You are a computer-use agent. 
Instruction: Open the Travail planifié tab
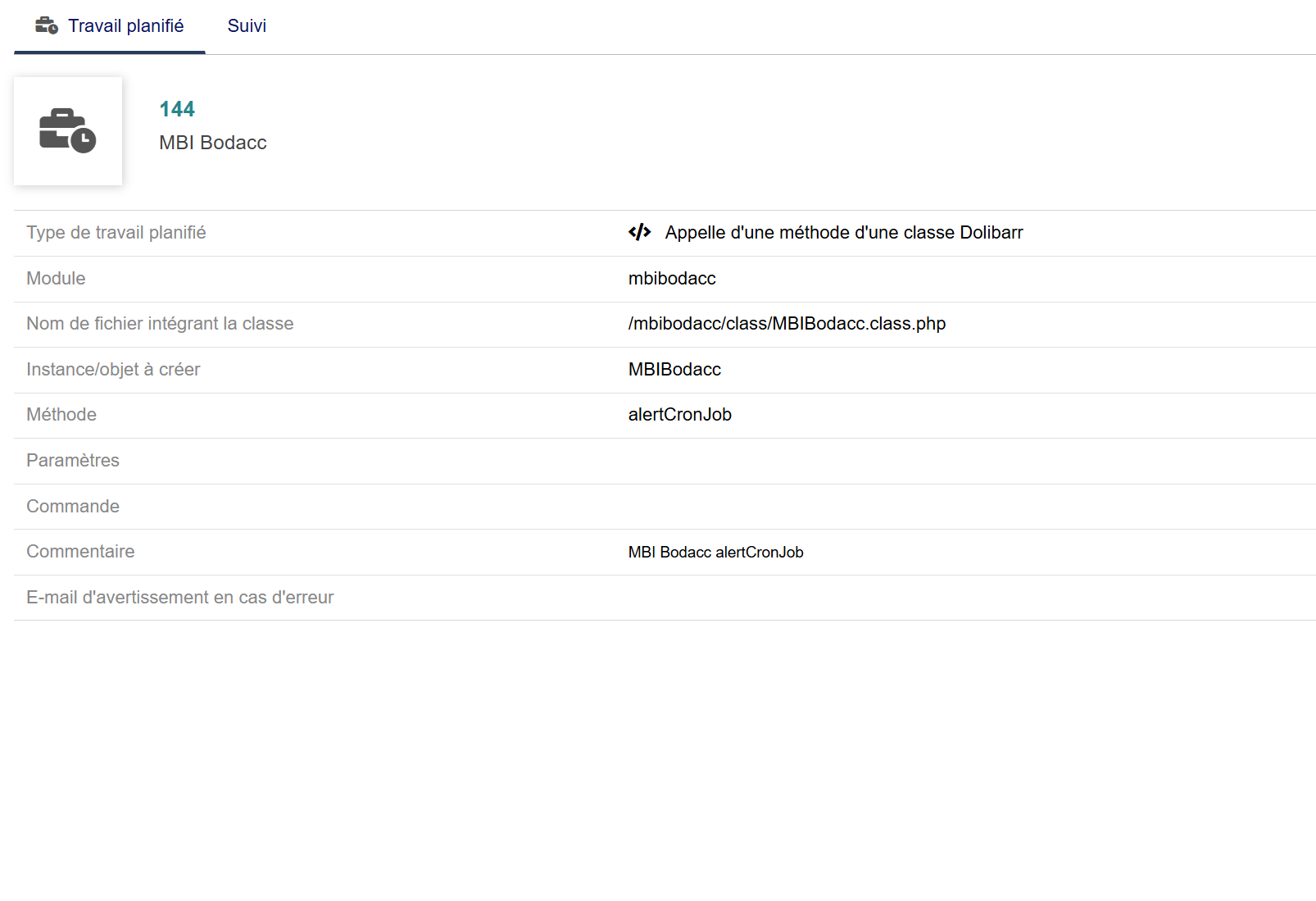[x=110, y=26]
